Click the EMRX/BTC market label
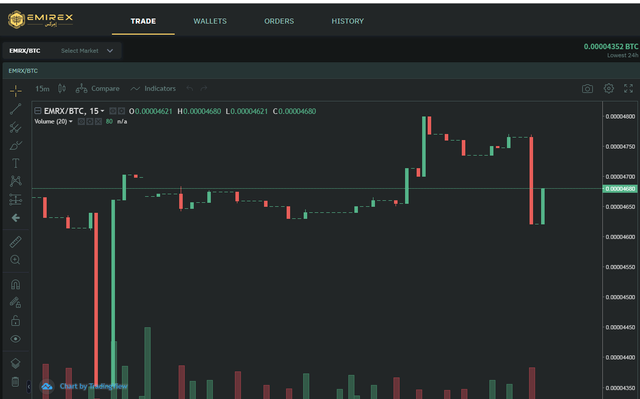The width and height of the screenshot is (640, 399). (x=24, y=51)
